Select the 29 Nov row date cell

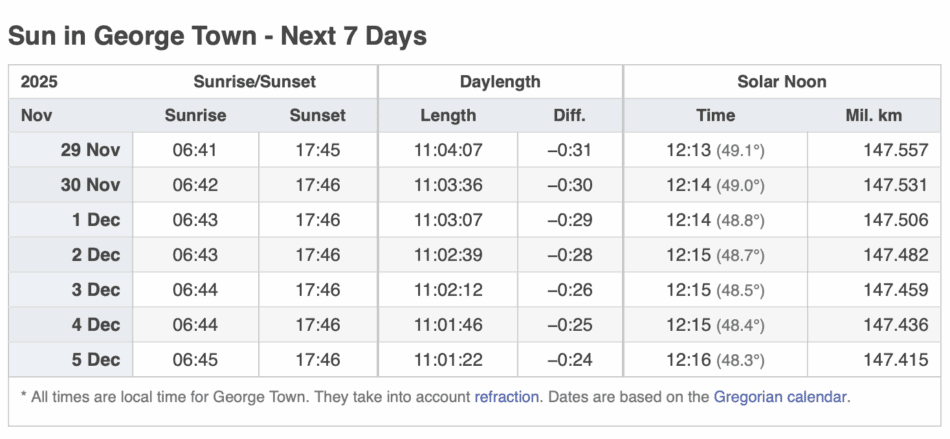[x=90, y=150]
